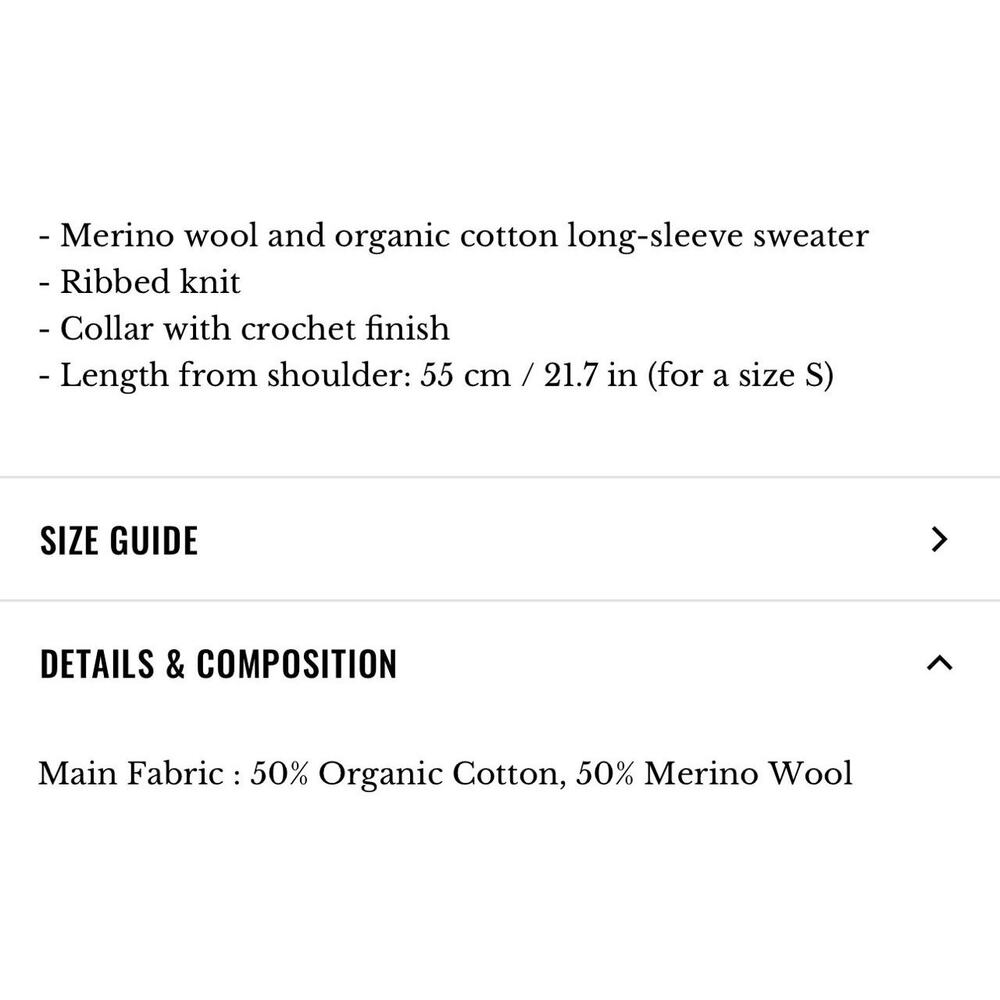Select the '50% Merino Wool' text

714,774
